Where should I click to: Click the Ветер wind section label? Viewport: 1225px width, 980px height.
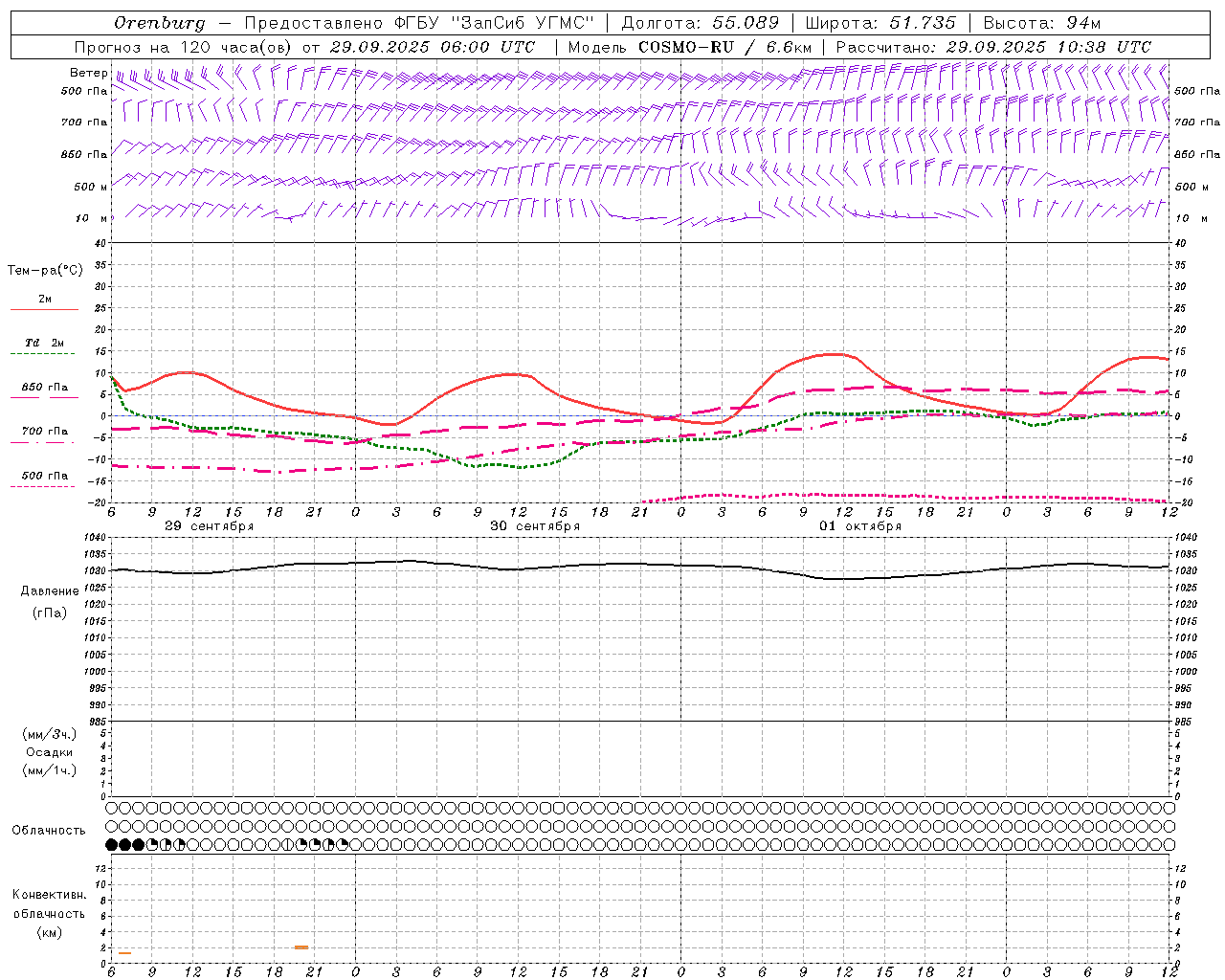[88, 73]
